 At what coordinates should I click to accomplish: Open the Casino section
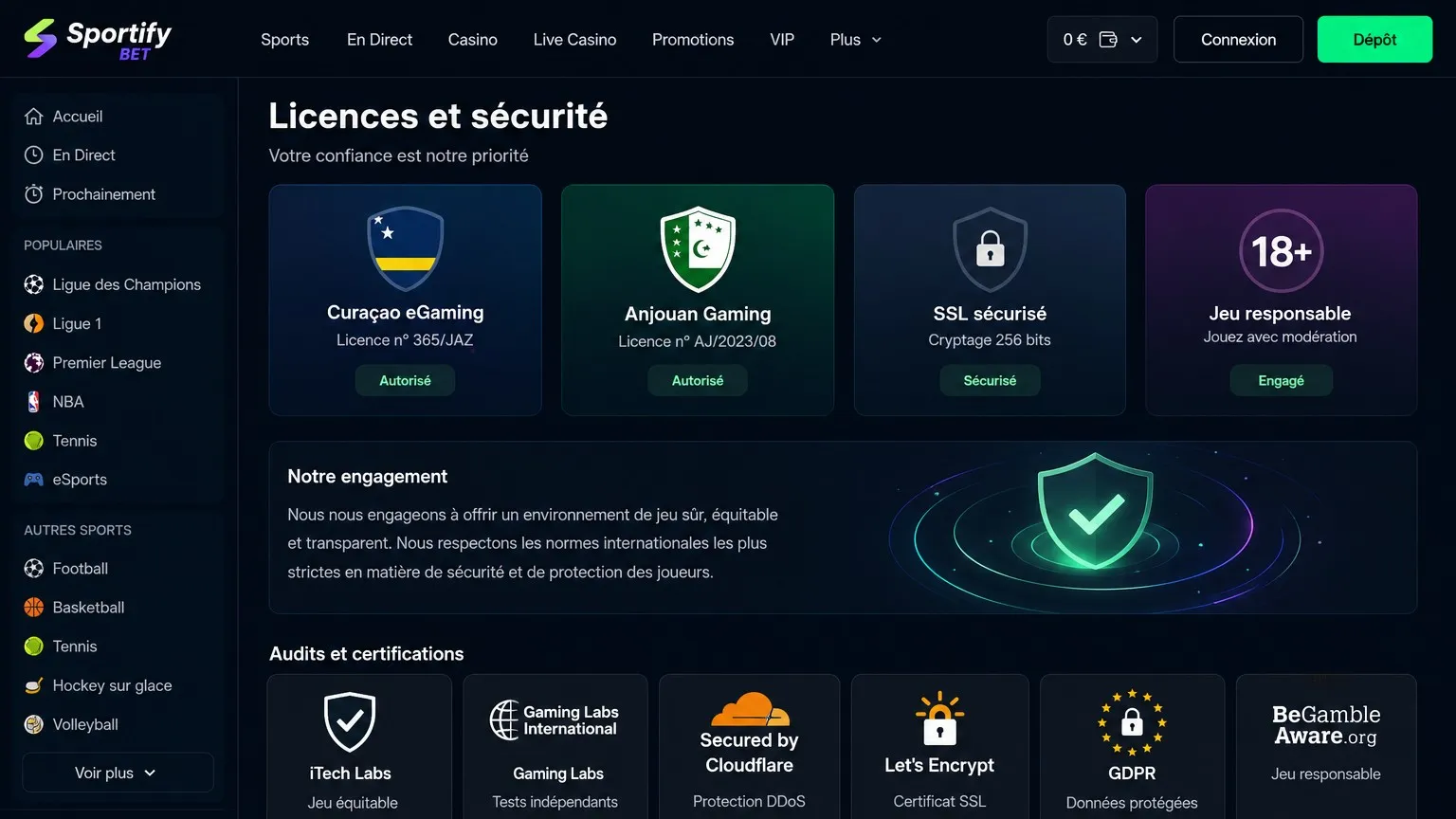473,40
